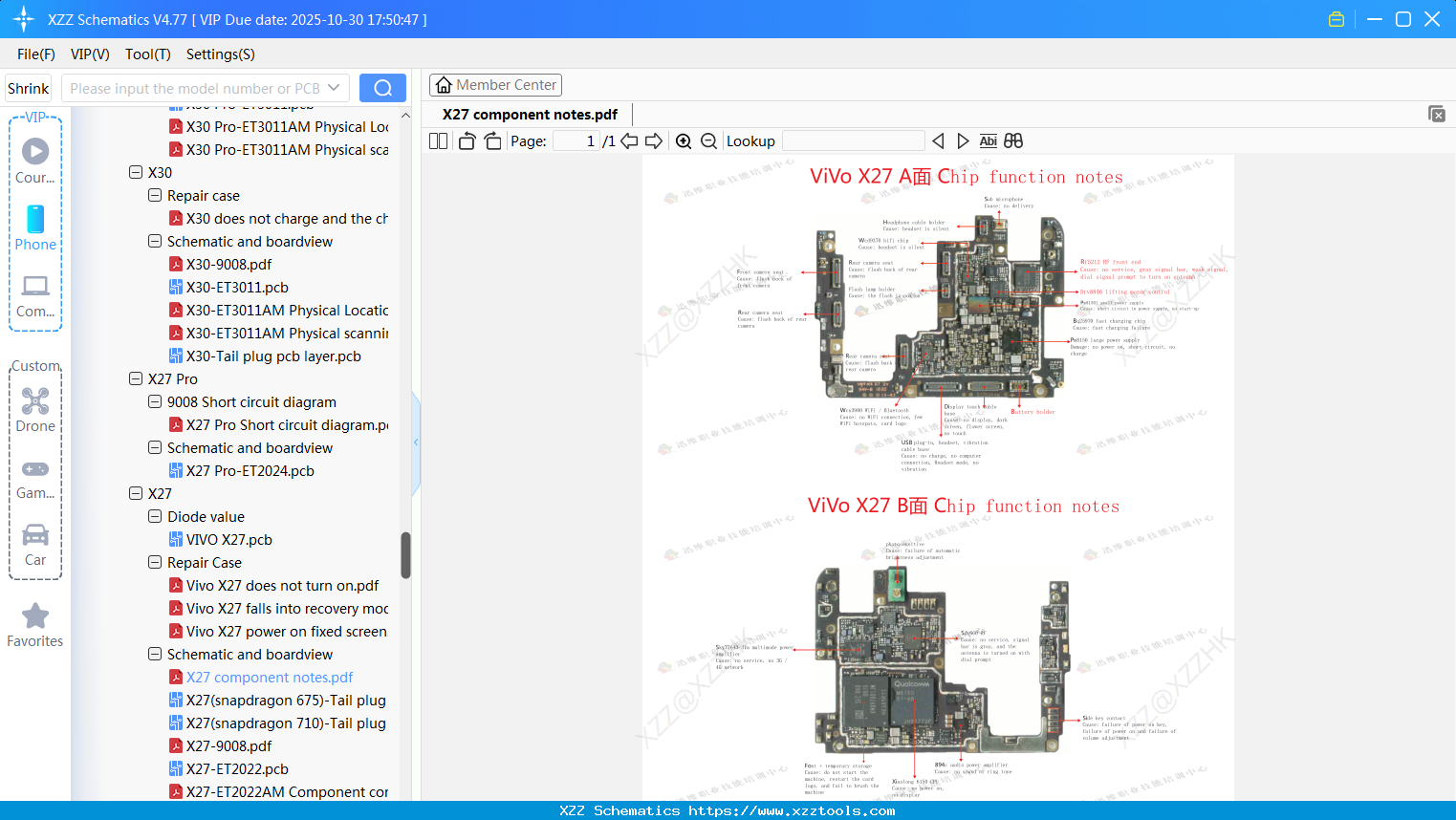Open X27-ET2022.pcb file
This screenshot has height=820, width=1456.
pyautogui.click(x=237, y=768)
